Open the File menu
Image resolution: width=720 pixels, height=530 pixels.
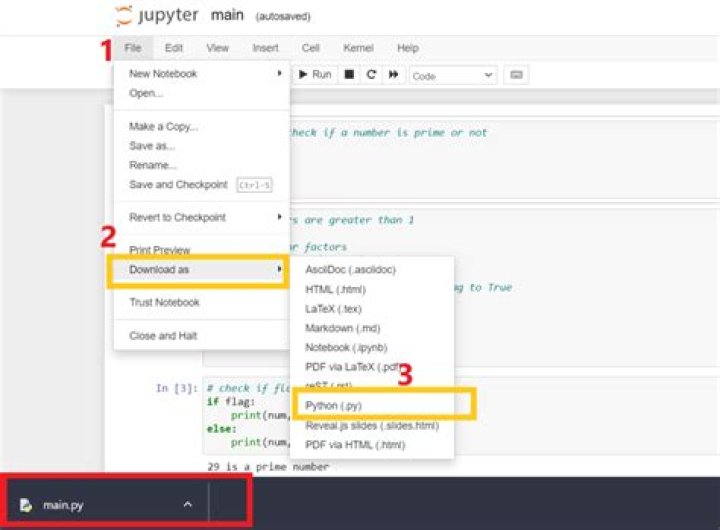133,48
